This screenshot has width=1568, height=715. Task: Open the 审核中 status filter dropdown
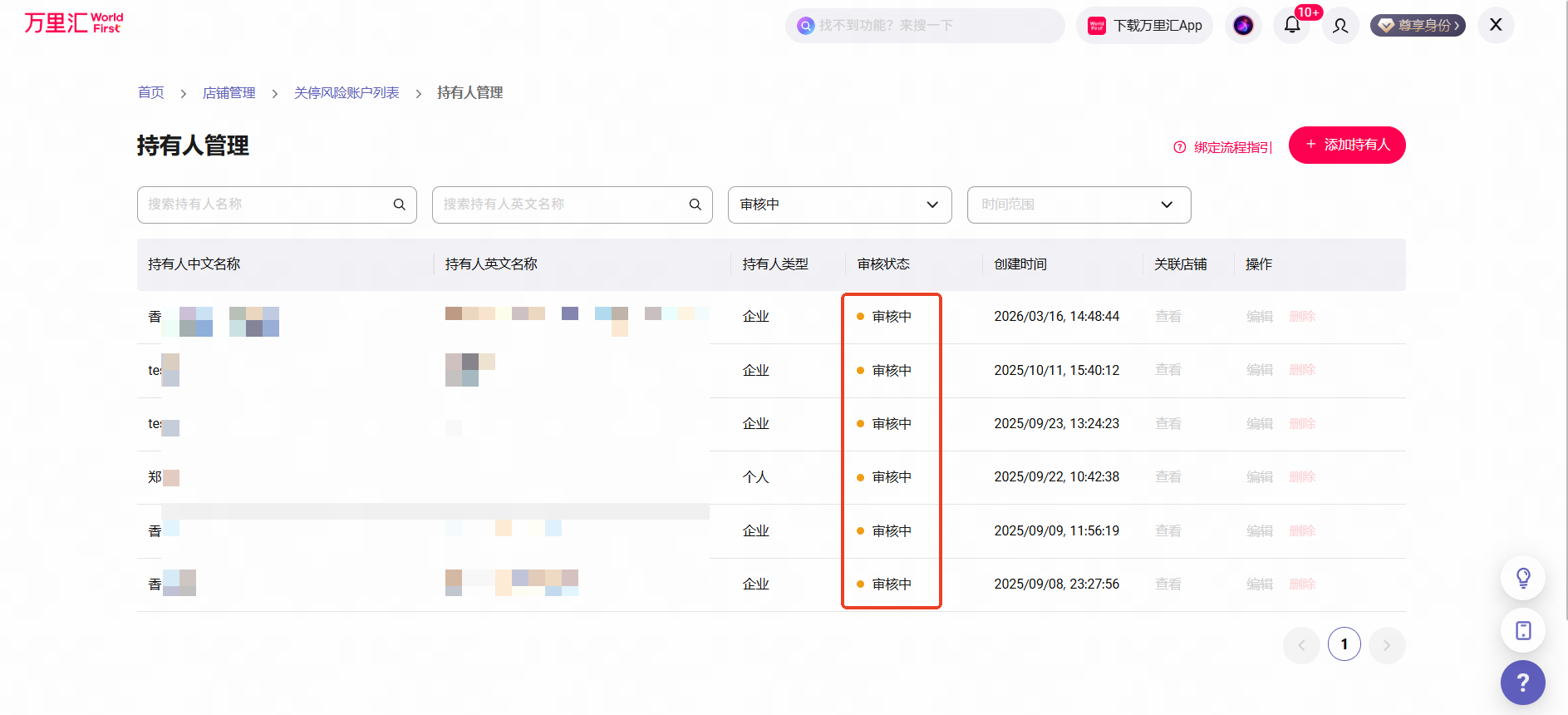pyautogui.click(x=840, y=205)
